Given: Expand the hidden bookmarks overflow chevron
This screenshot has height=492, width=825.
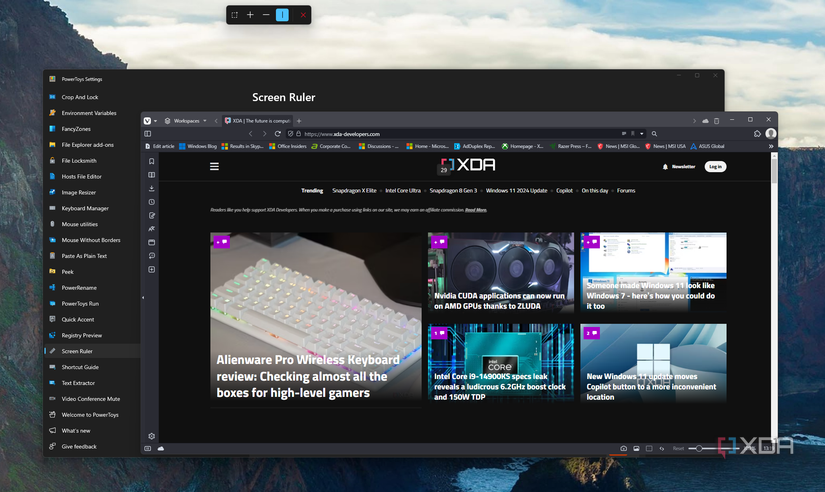Looking at the screenshot, I should pos(771,146).
